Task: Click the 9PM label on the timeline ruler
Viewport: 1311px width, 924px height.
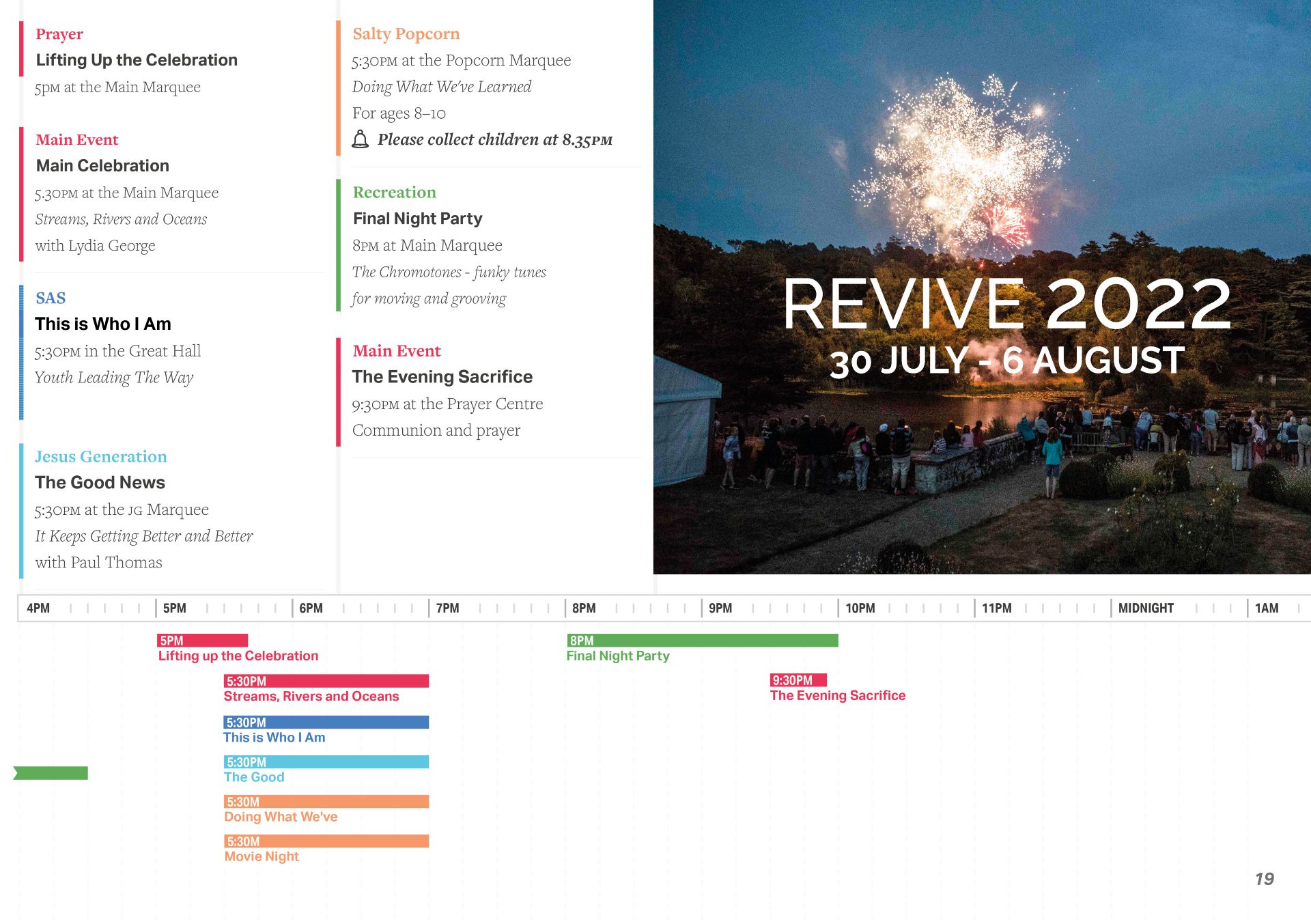Action: [720, 608]
